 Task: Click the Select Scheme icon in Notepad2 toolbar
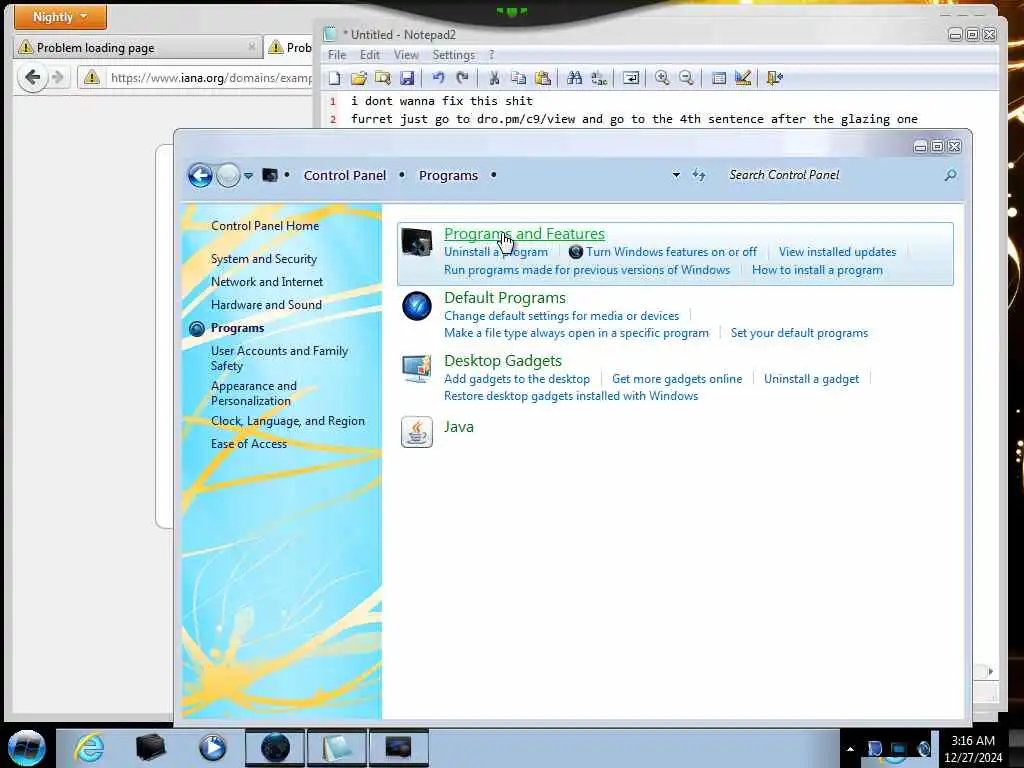[x=718, y=78]
